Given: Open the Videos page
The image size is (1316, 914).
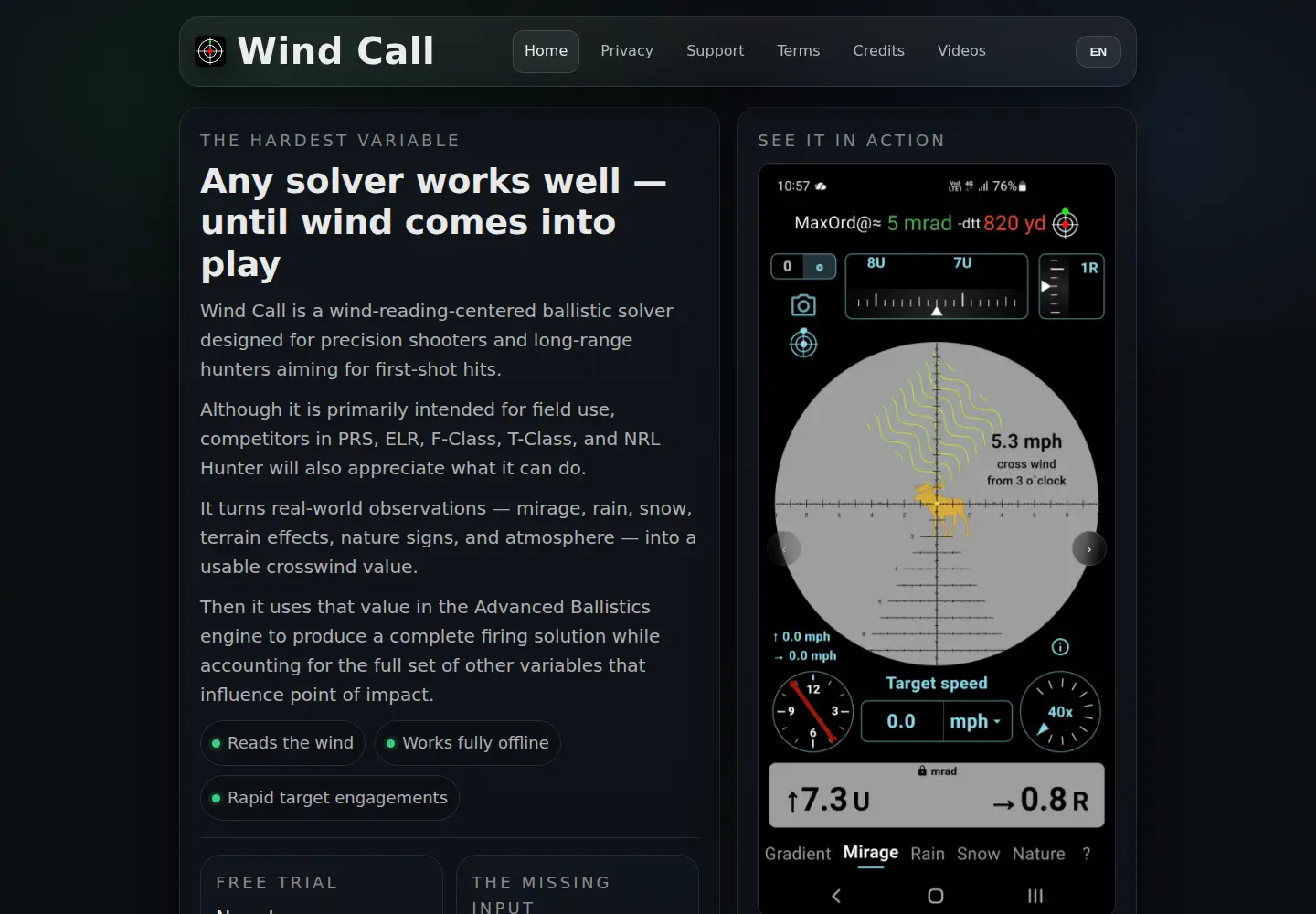Looking at the screenshot, I should pos(961,51).
